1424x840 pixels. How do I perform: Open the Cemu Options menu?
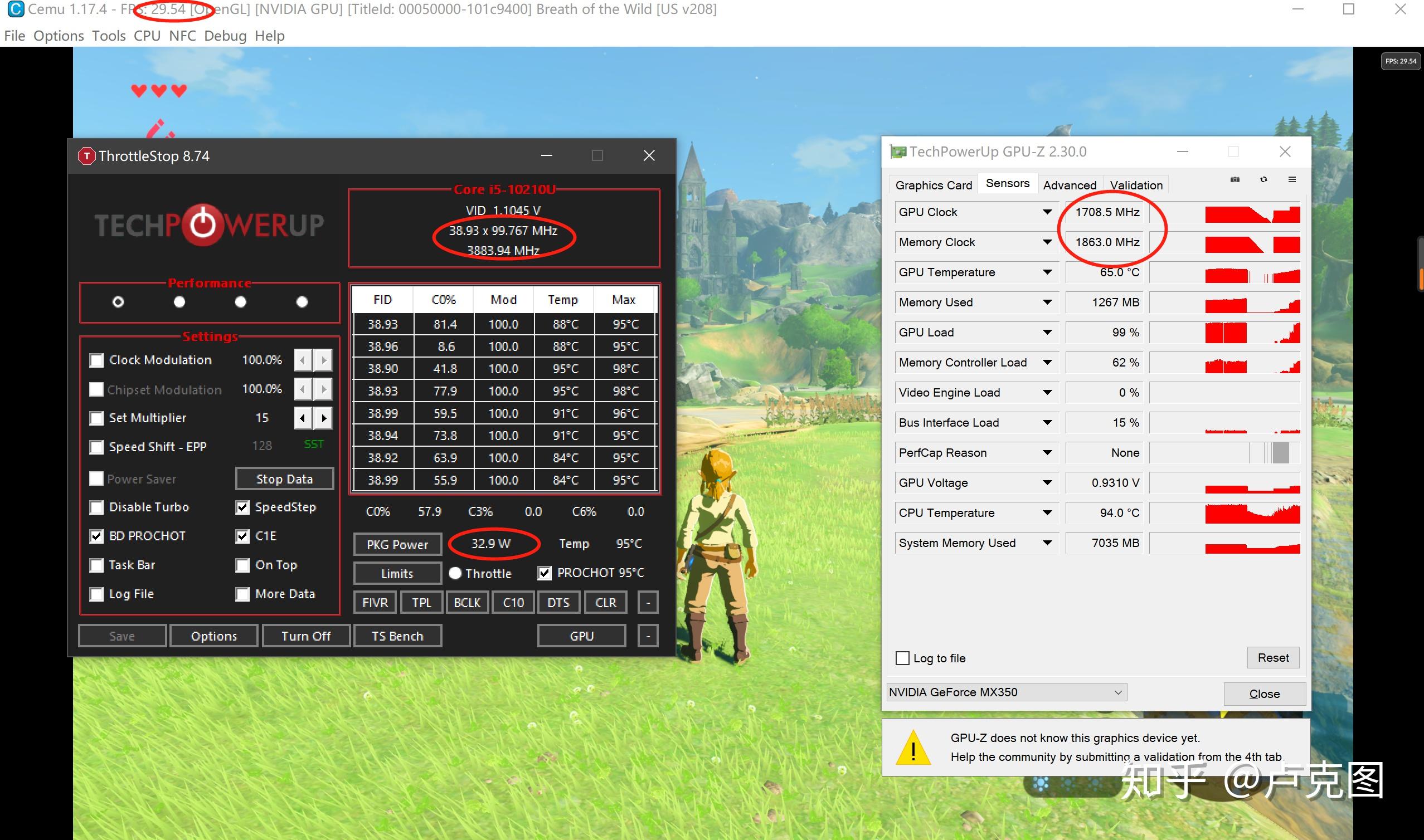point(59,36)
